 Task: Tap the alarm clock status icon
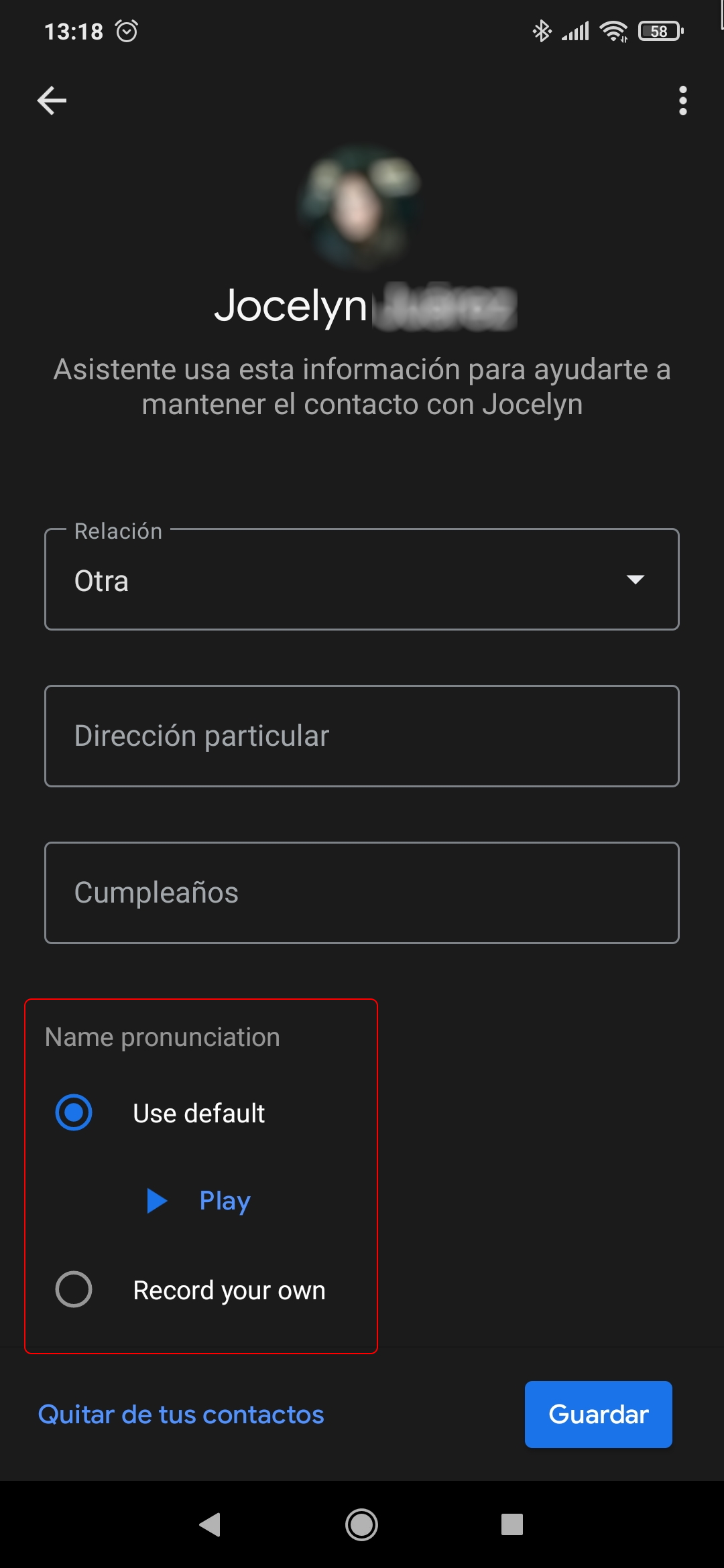[x=127, y=31]
